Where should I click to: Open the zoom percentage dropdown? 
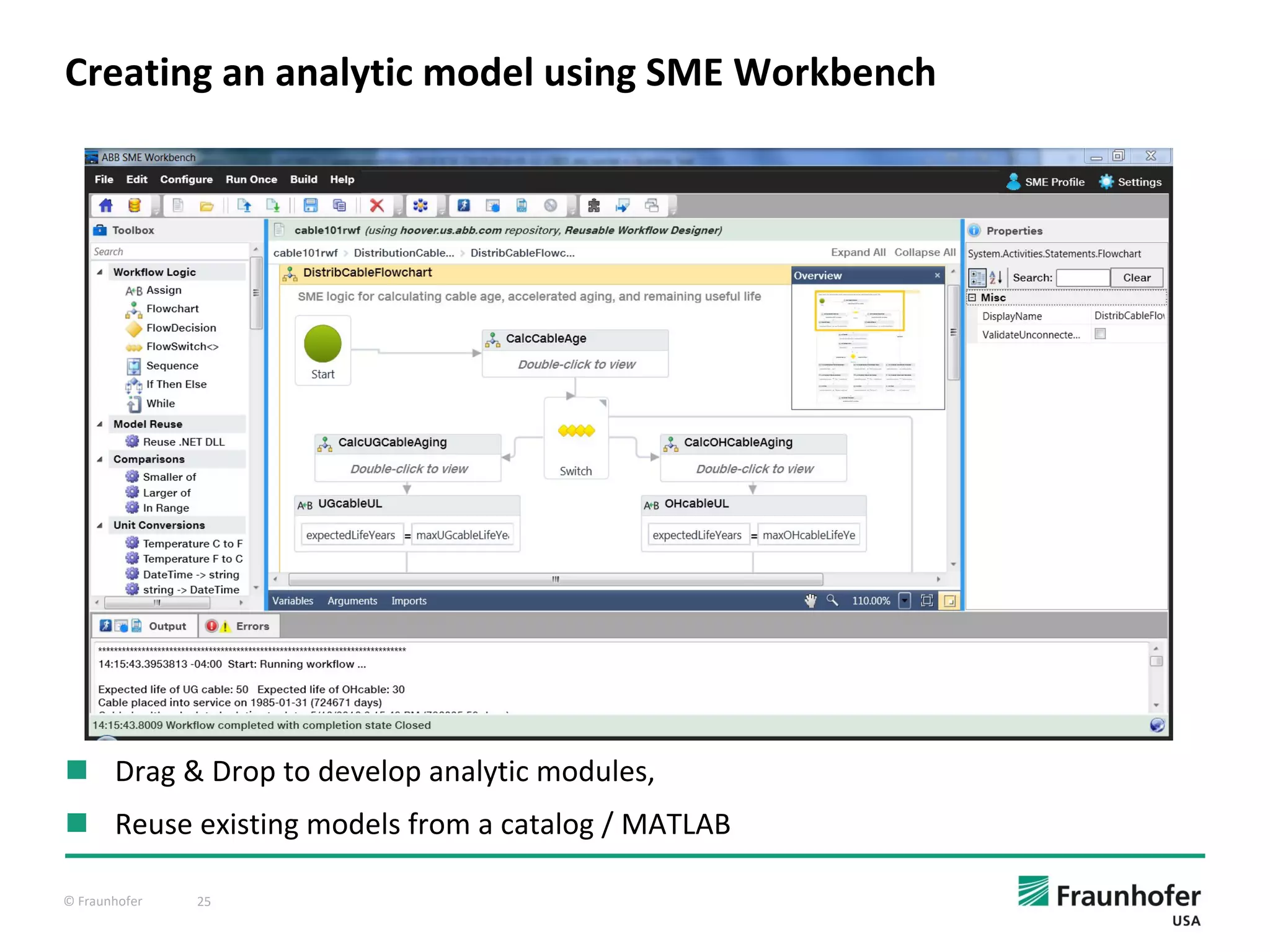tap(905, 601)
